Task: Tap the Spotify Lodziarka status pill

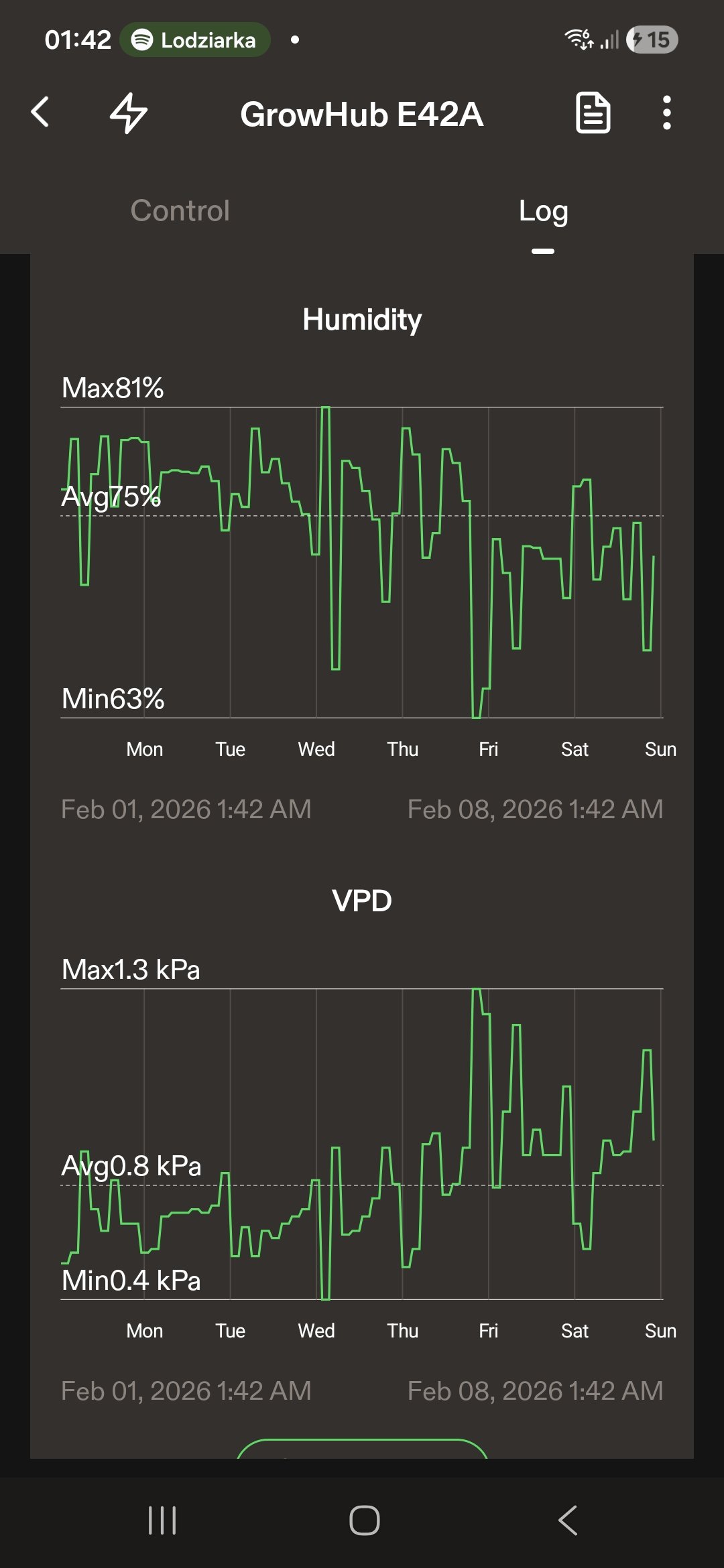Action: point(195,40)
